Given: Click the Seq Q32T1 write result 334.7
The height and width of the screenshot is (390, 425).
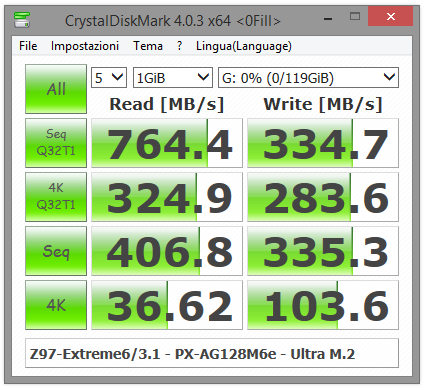Looking at the screenshot, I should point(323,143).
